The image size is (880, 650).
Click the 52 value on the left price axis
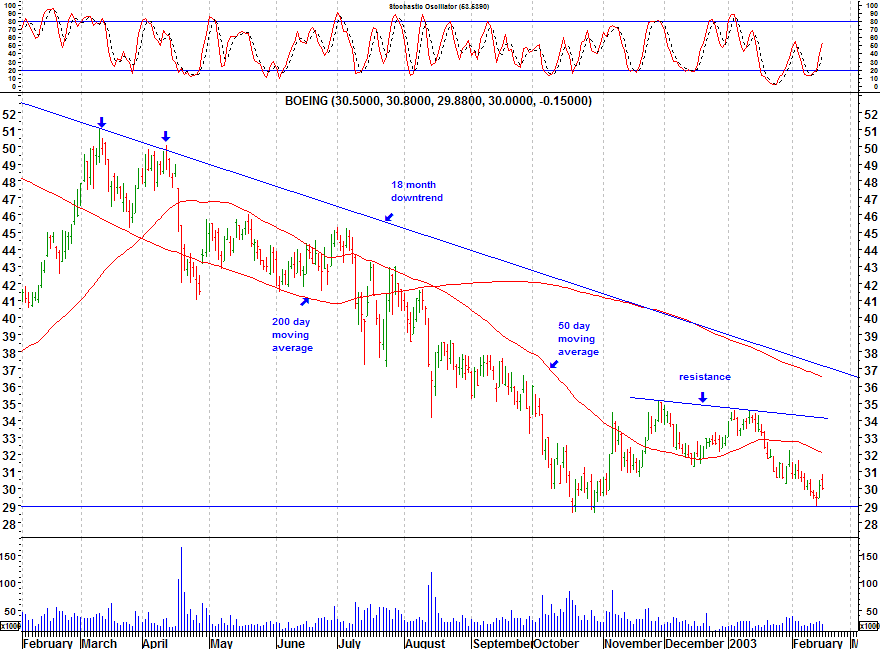(x=10, y=114)
